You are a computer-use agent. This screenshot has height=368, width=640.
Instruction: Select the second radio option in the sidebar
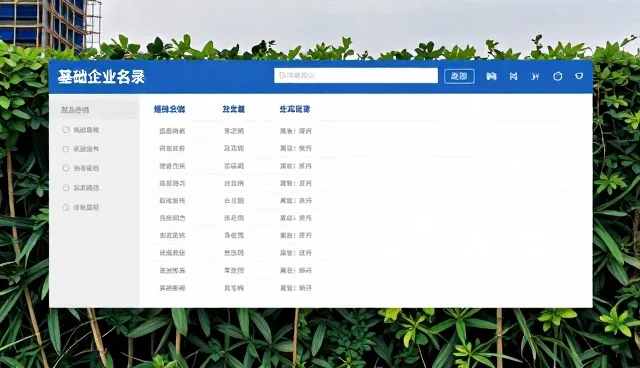pyautogui.click(x=66, y=149)
